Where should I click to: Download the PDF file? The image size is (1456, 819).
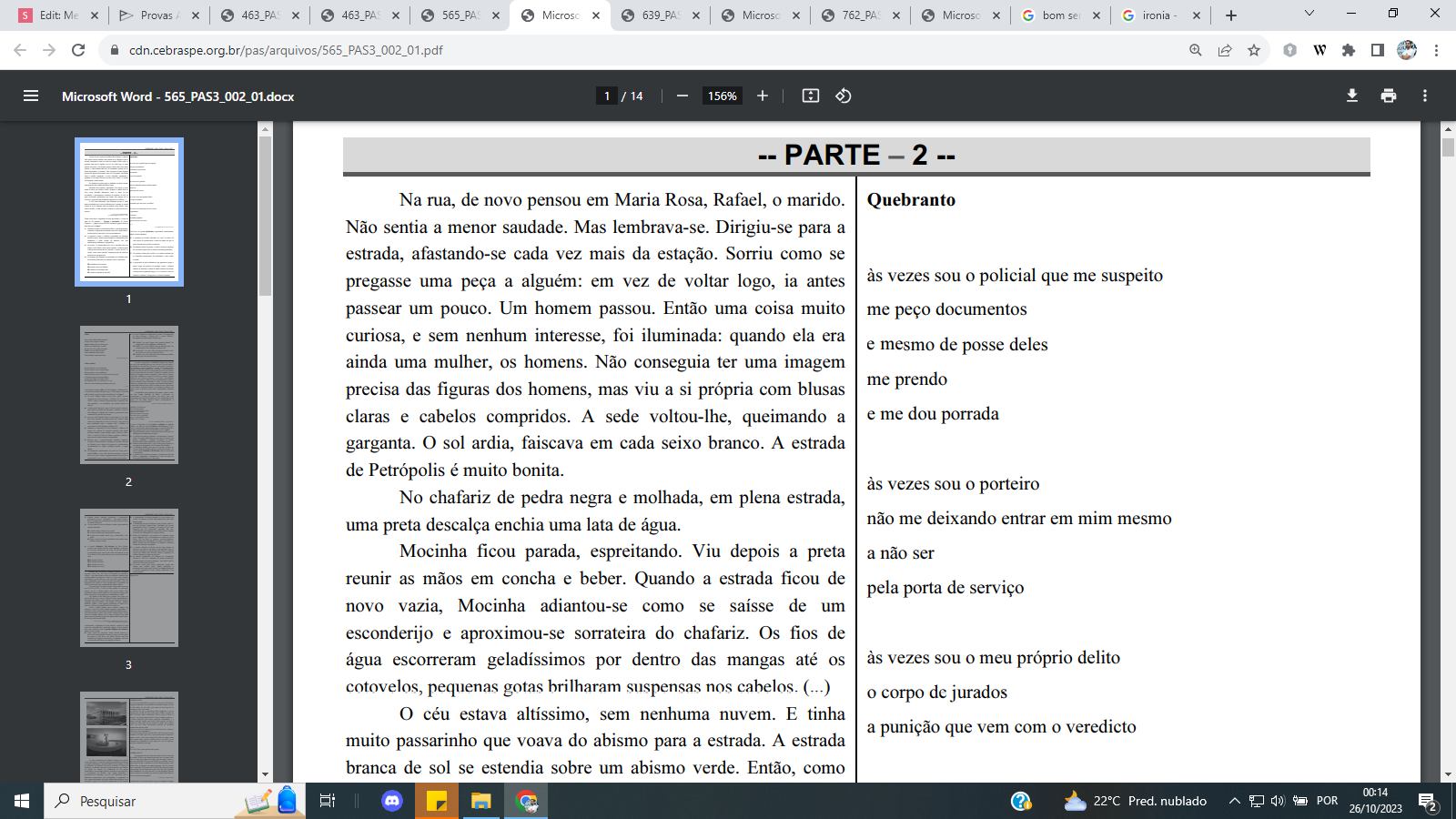pos(1352,96)
